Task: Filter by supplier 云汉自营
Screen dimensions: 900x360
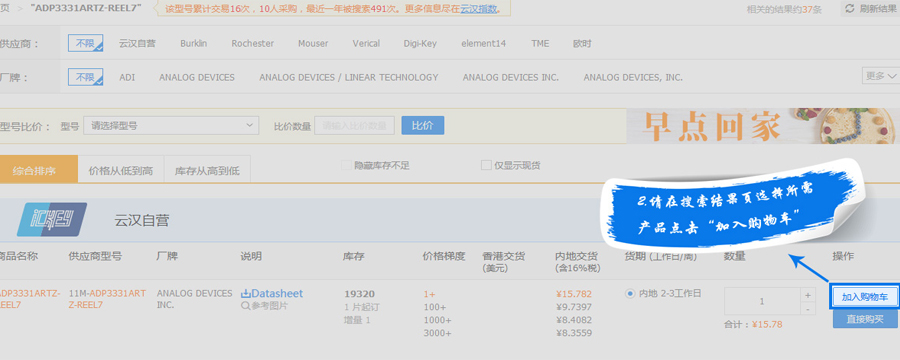Action: [137, 43]
